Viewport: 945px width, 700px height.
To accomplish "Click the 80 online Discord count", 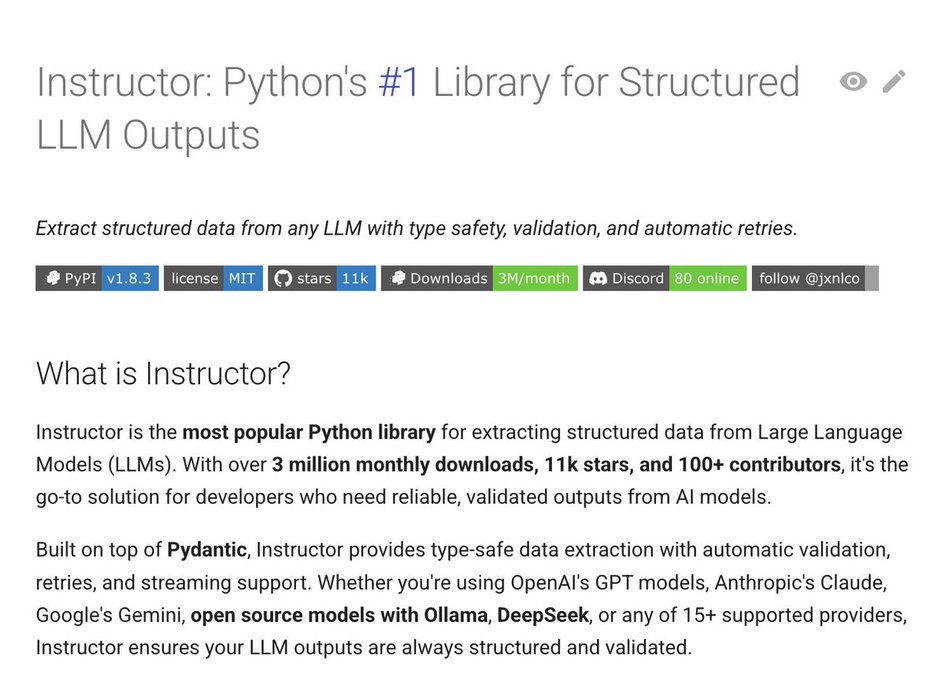I will [x=707, y=279].
